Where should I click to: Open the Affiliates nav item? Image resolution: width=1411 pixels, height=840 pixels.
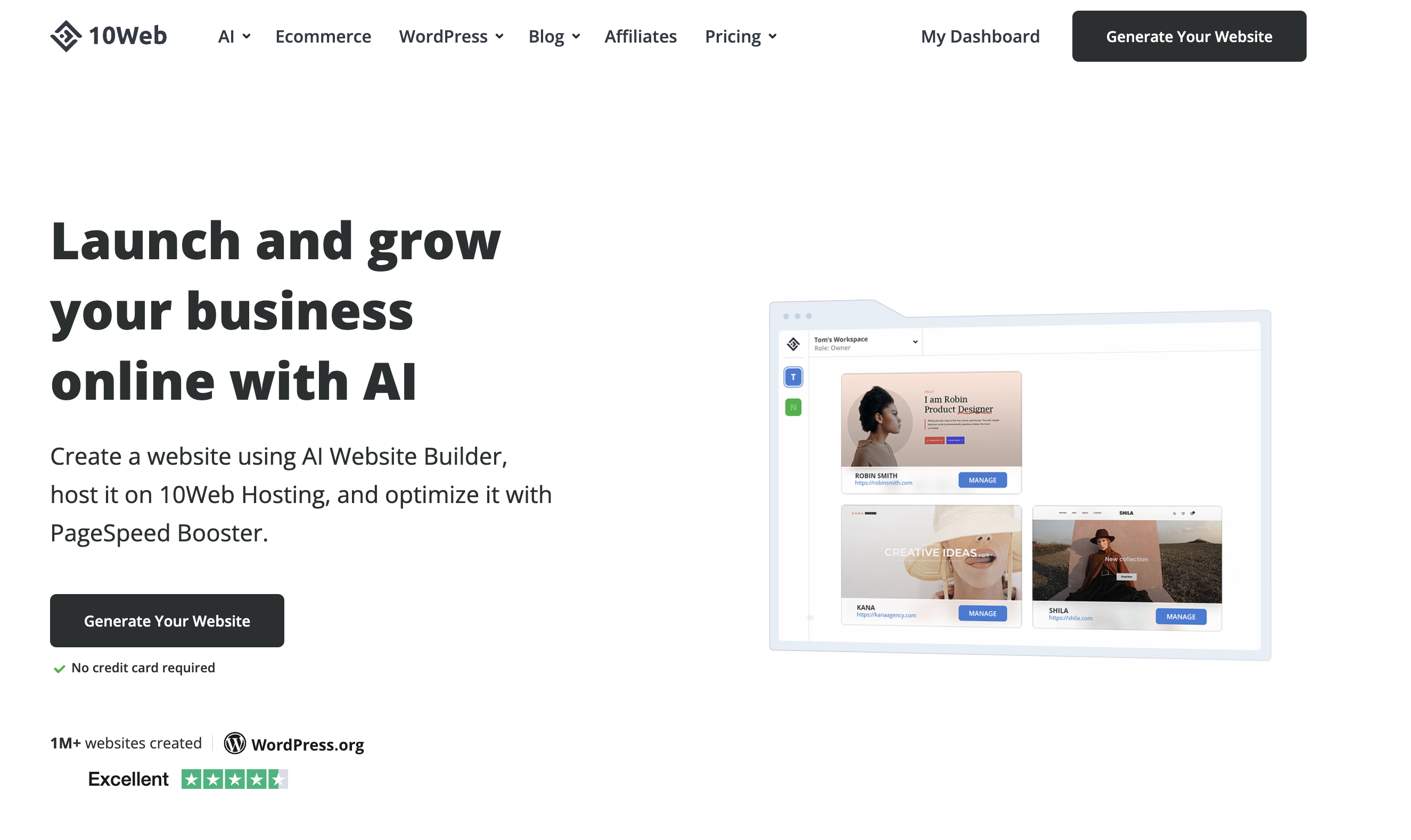(x=641, y=36)
